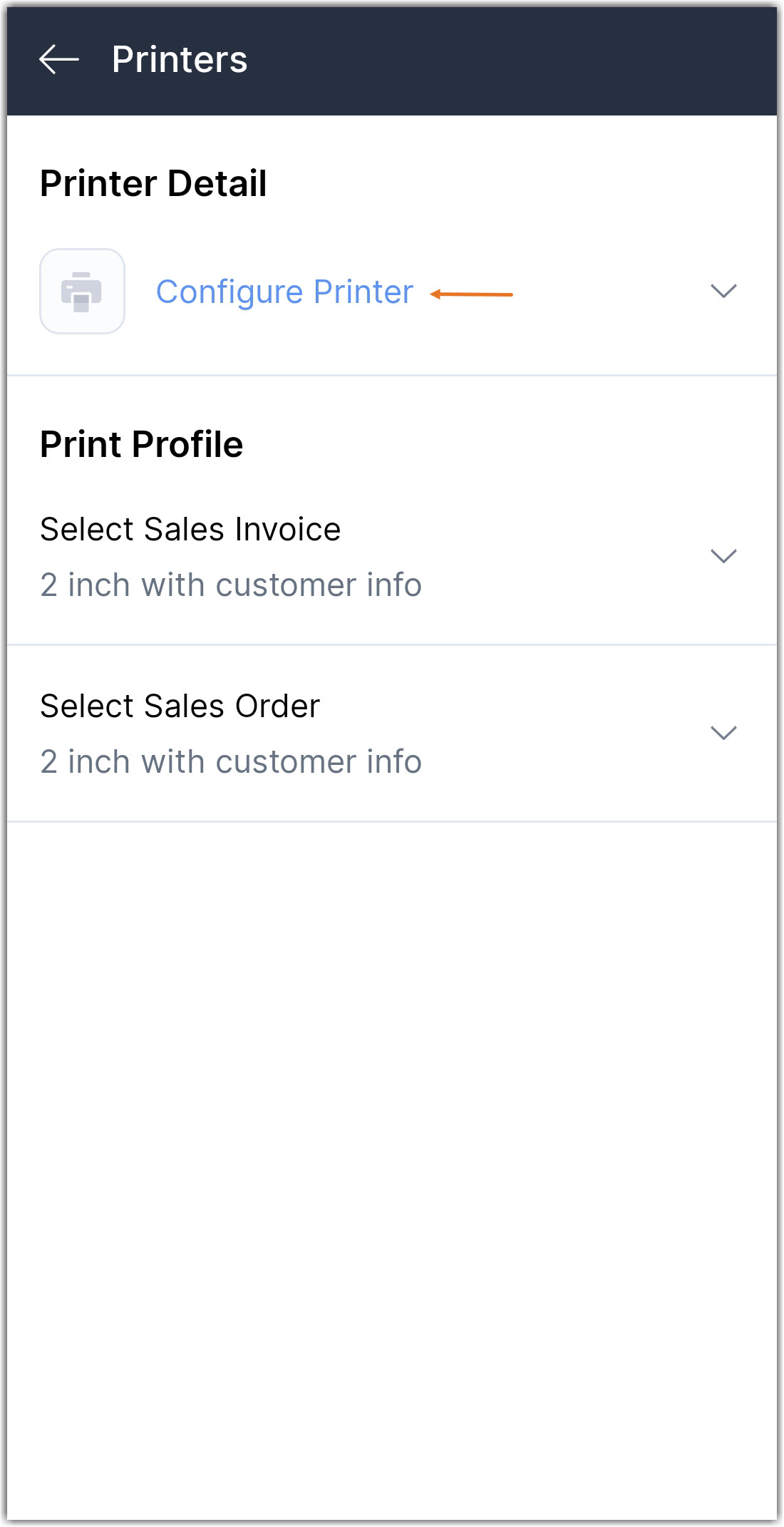Click the Select Sales Order label
784x1527 pixels.
180,706
